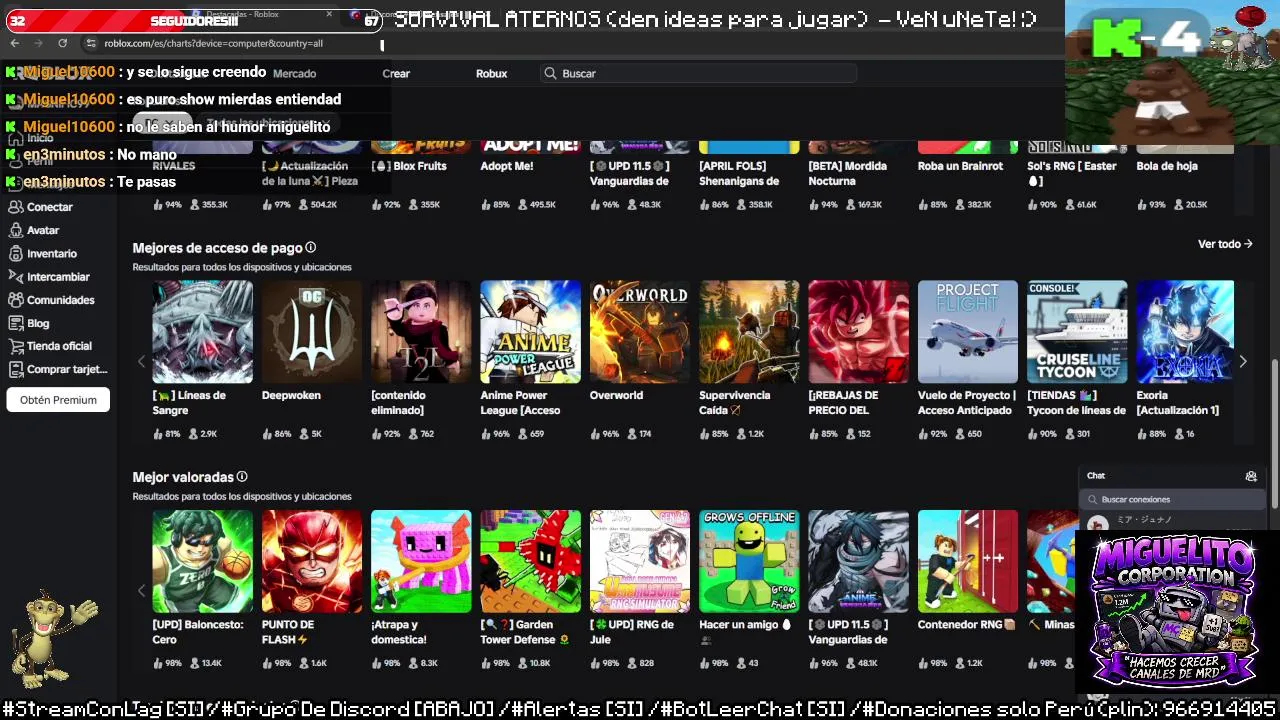Viewport: 1280px width, 720px height.
Task: Open PUNTO DE FLASH thumbnail
Action: 312,561
